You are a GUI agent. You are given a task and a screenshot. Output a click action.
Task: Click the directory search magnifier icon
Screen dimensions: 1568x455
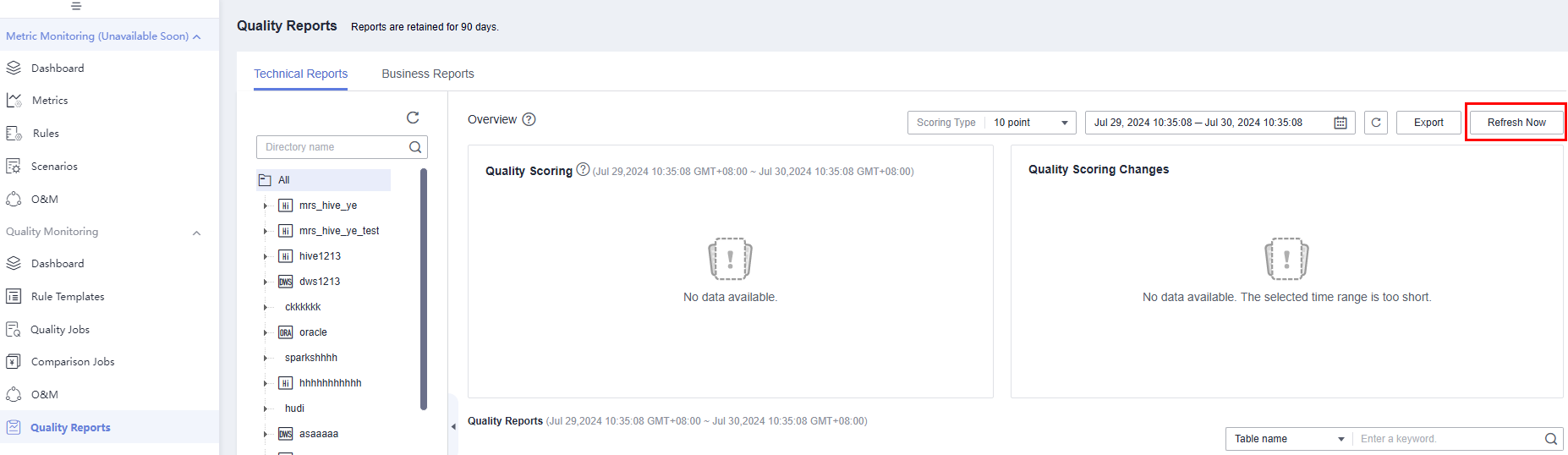click(415, 147)
